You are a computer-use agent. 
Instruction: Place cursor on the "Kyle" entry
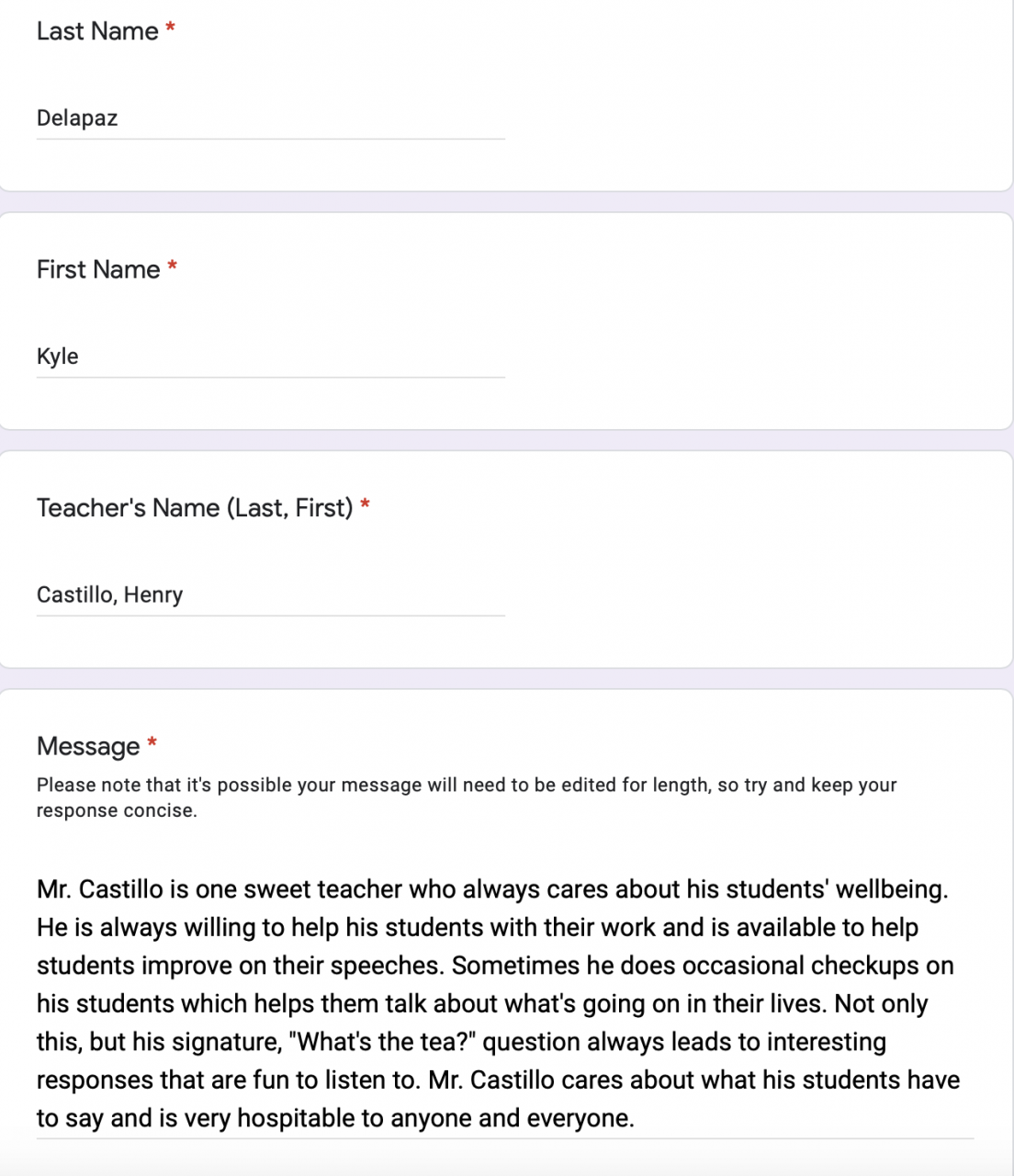click(x=58, y=356)
